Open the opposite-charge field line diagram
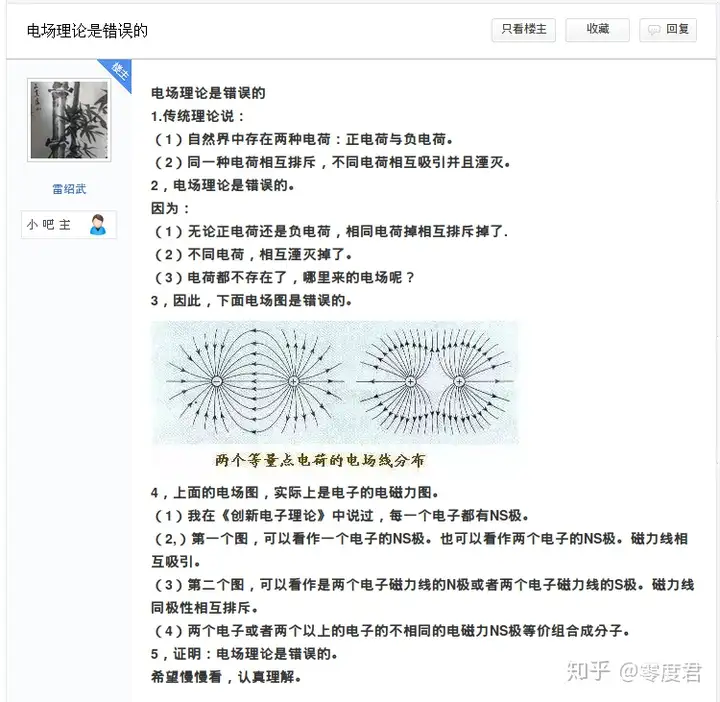The height and width of the screenshot is (702, 720). [254, 382]
